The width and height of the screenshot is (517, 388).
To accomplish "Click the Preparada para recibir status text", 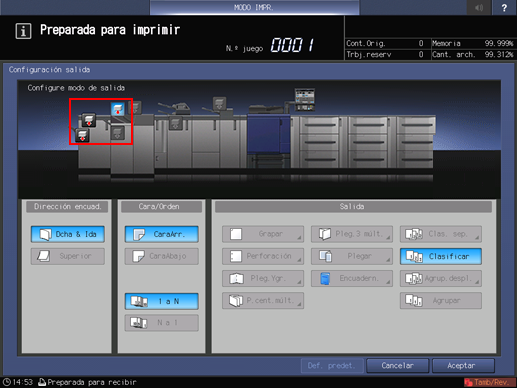I will [92, 382].
